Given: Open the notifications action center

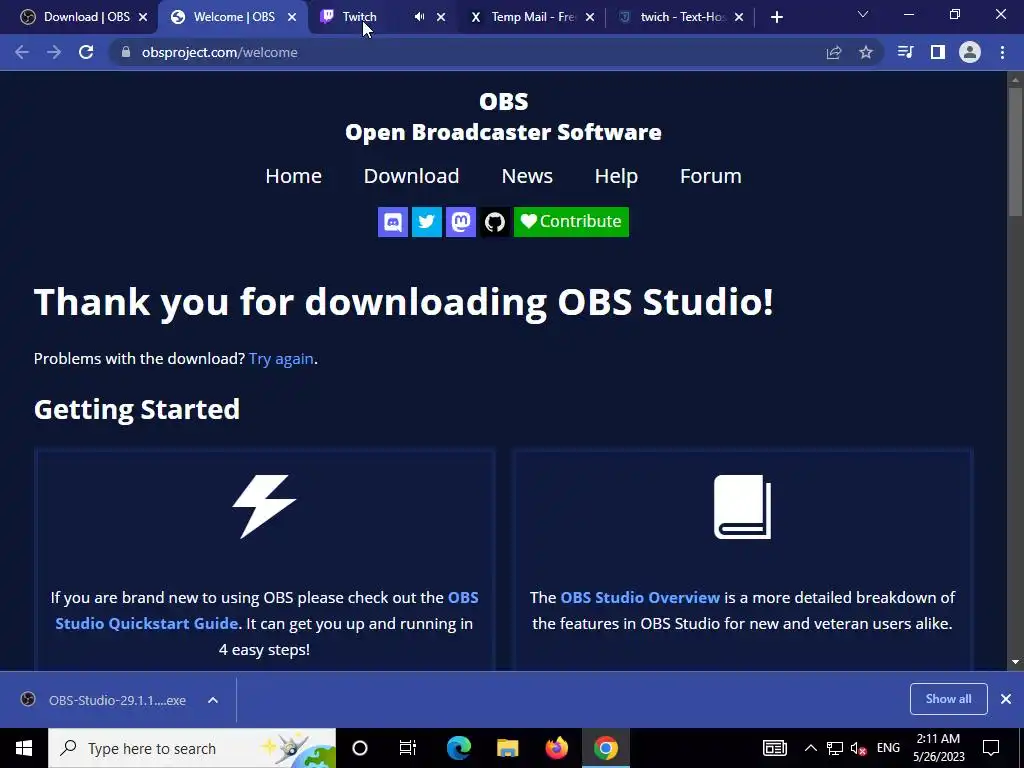Looking at the screenshot, I should (x=991, y=748).
